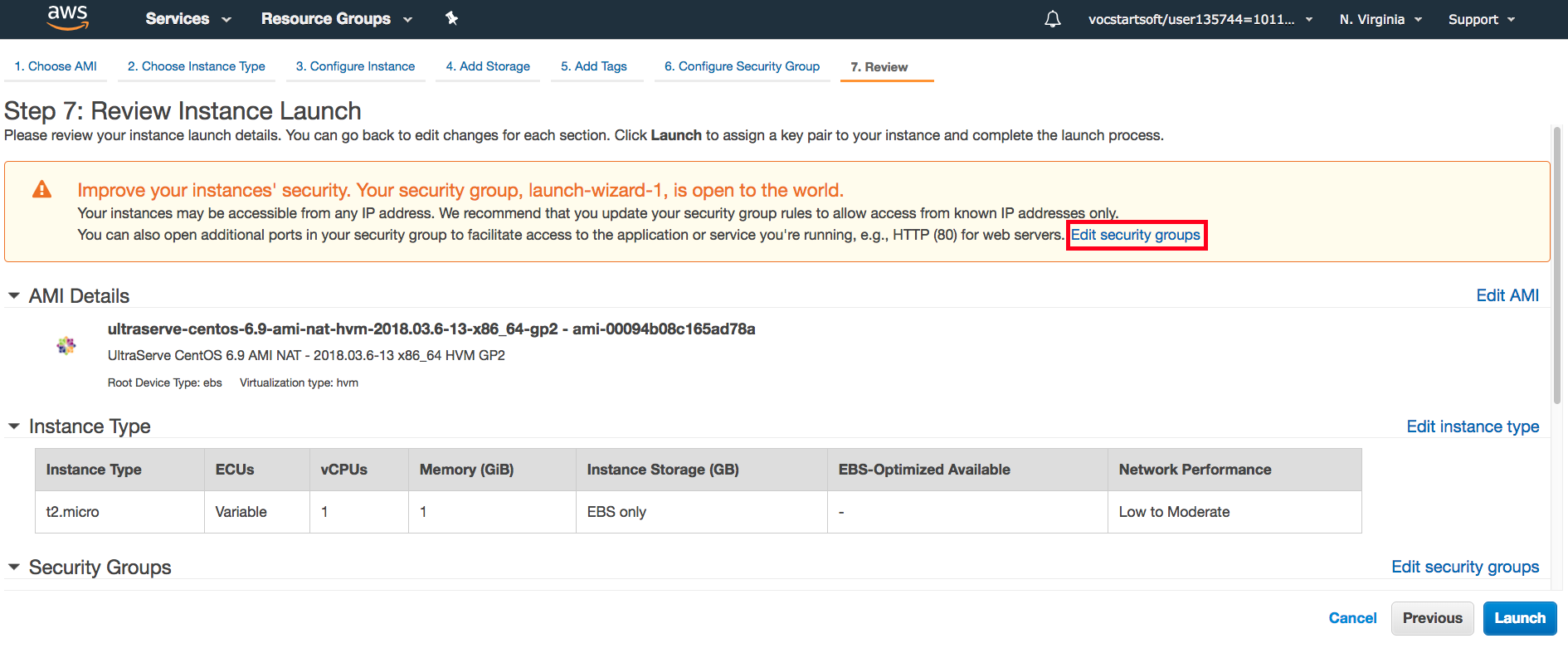Open the Services dropdown menu
1568x648 pixels.
pyautogui.click(x=188, y=18)
